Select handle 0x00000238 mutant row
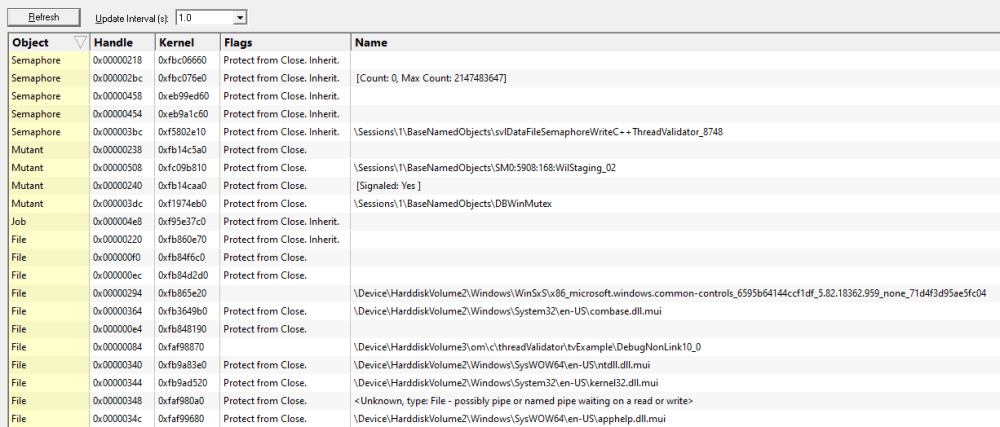Screen dimensions: 1000x427 click(504, 150)
